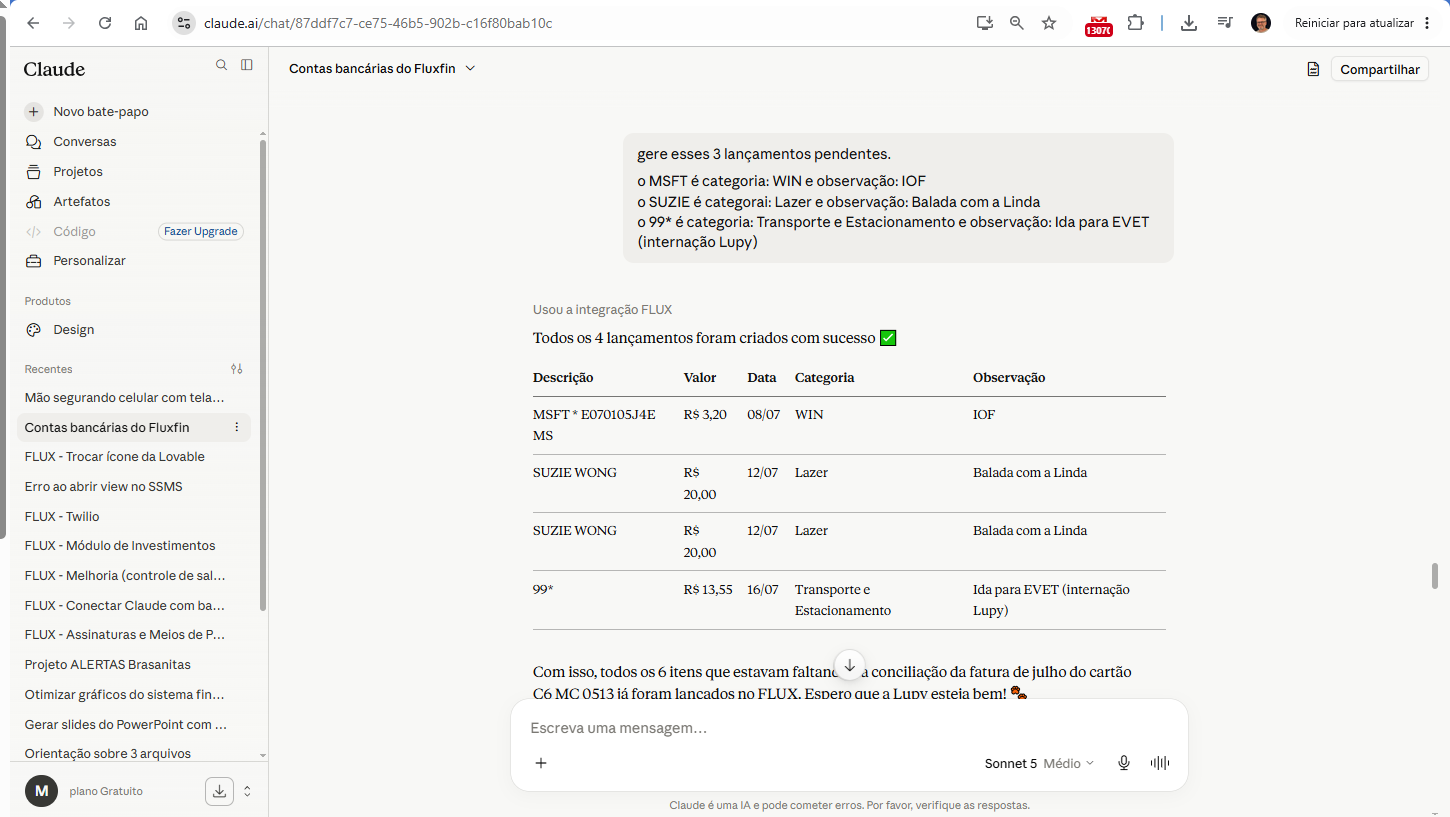Click the install app icon in address bar
The width and height of the screenshot is (1450, 817).
(x=985, y=23)
